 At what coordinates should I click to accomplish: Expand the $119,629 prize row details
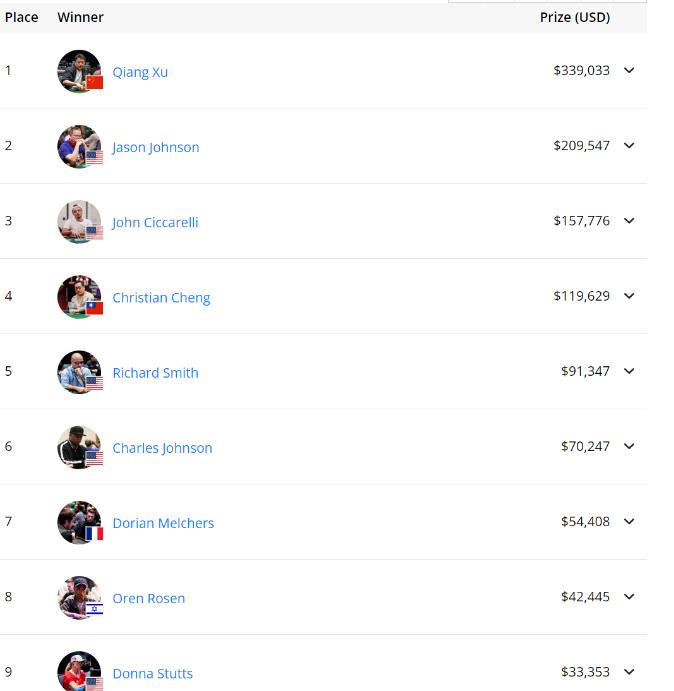(x=629, y=296)
